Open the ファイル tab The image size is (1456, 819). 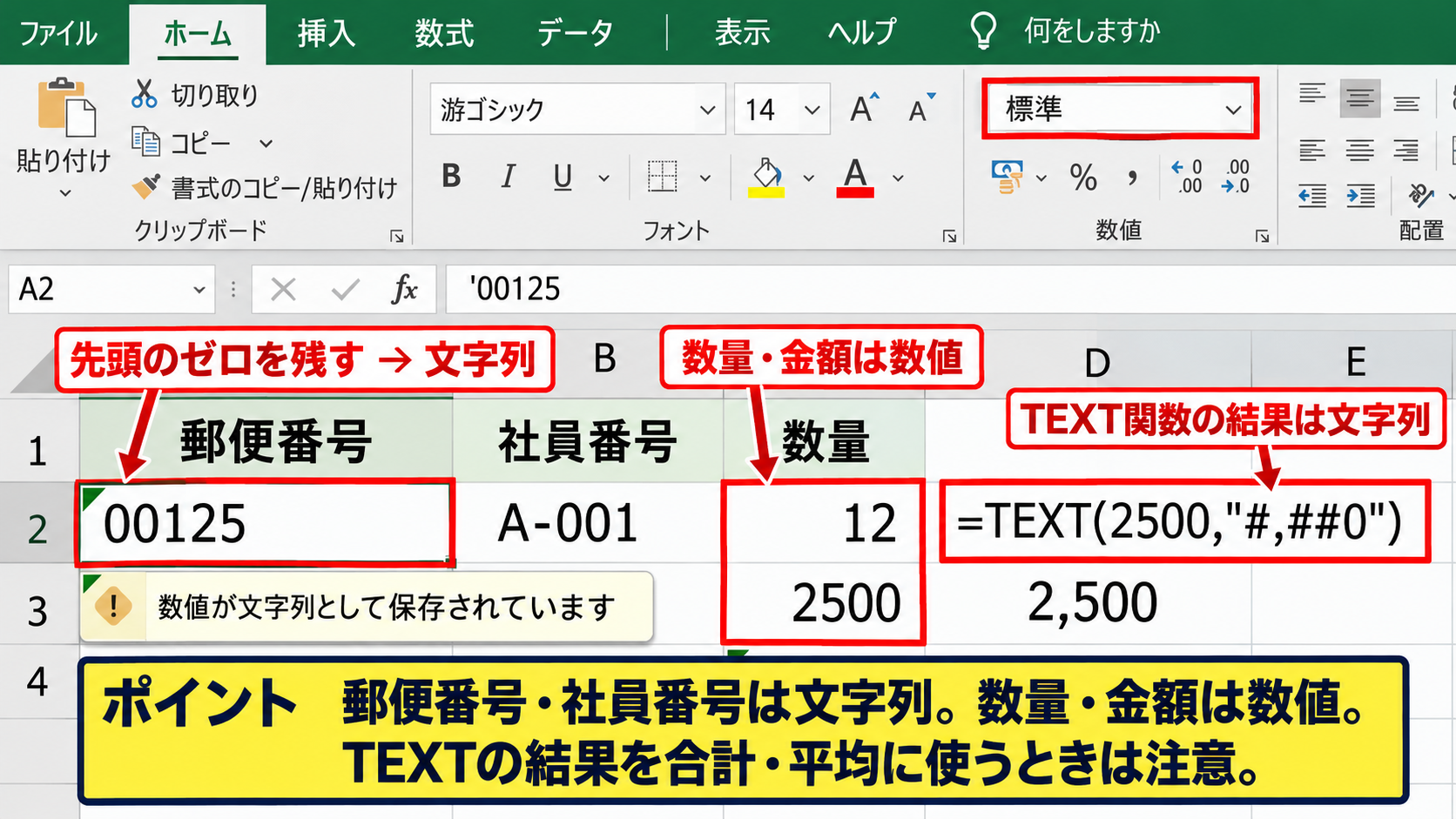click(59, 33)
